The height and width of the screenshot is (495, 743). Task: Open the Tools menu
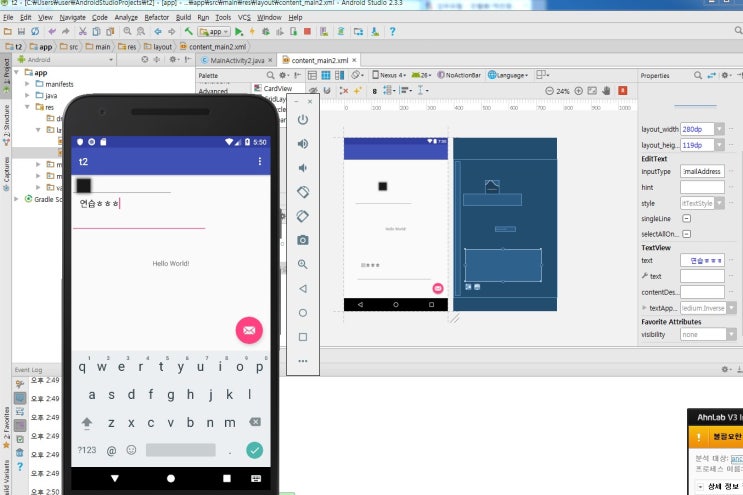tap(223, 18)
